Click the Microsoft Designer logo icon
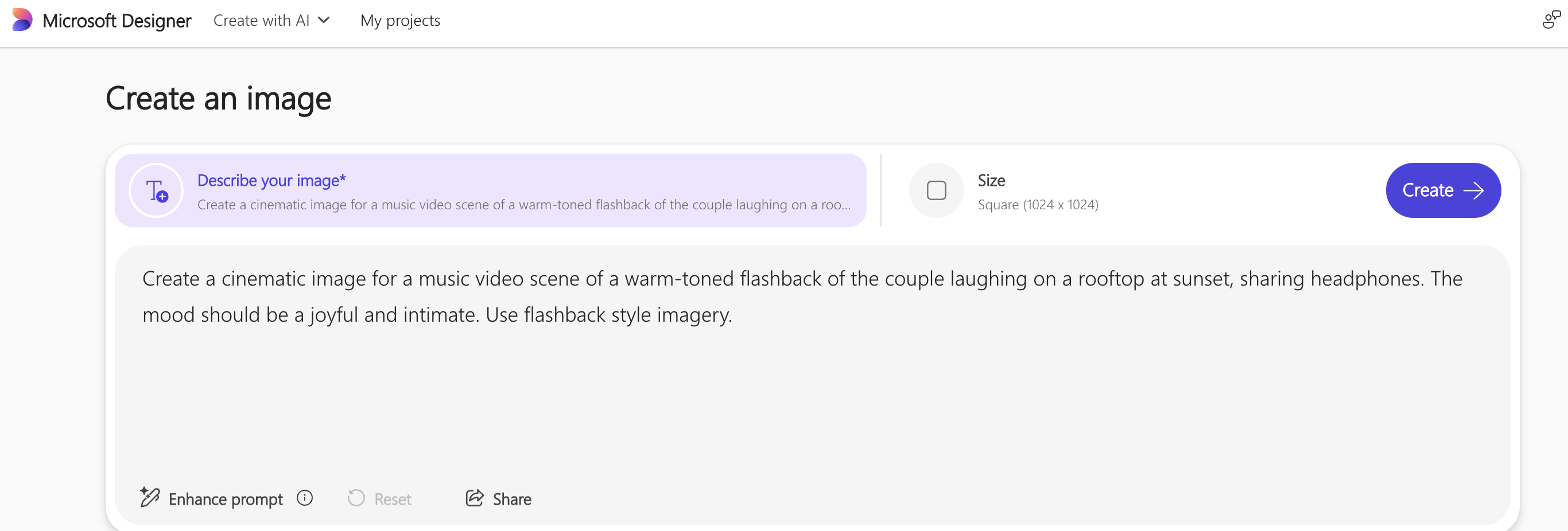The image size is (1568, 531). pos(22,20)
